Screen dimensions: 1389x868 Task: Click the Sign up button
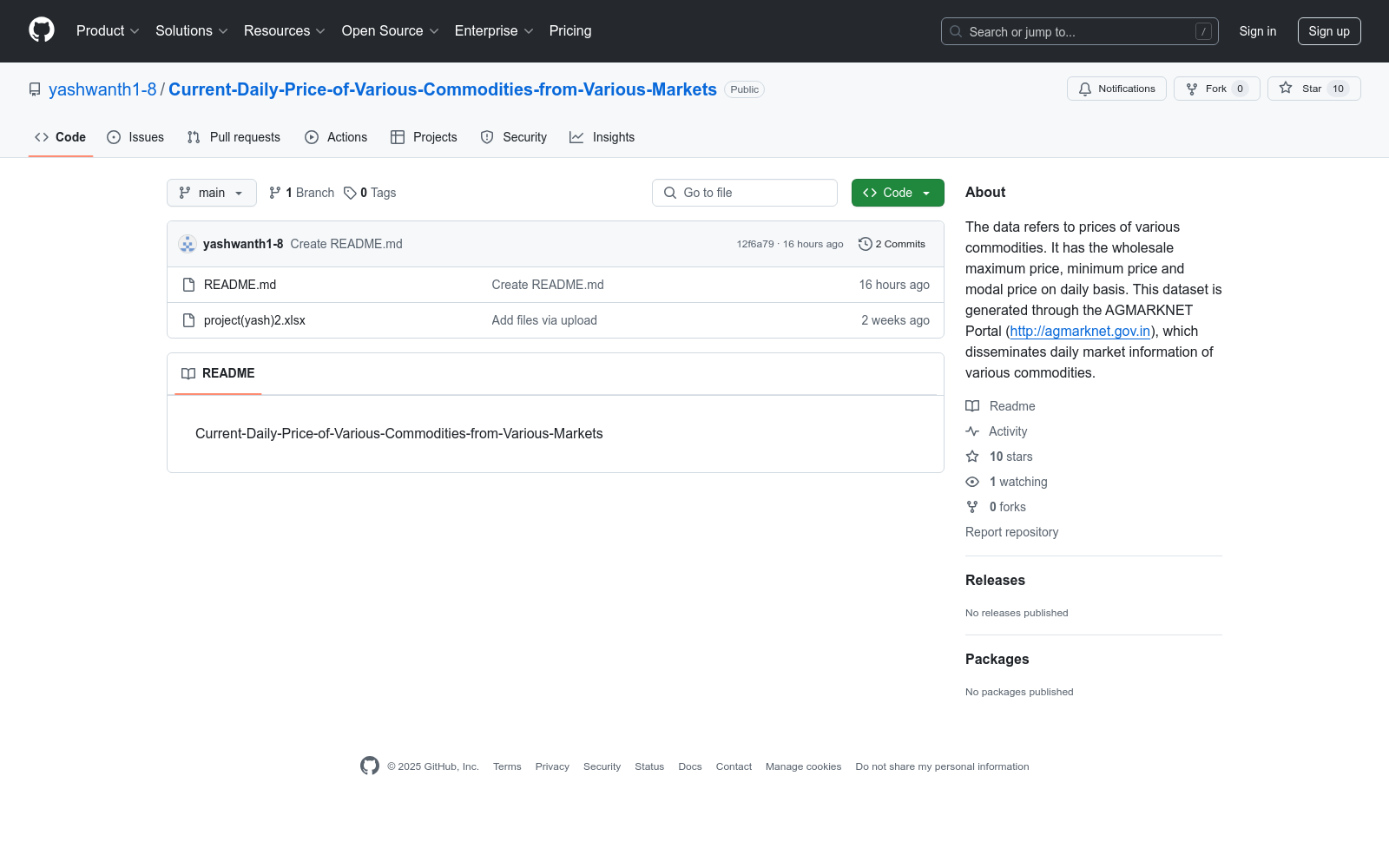1329,31
